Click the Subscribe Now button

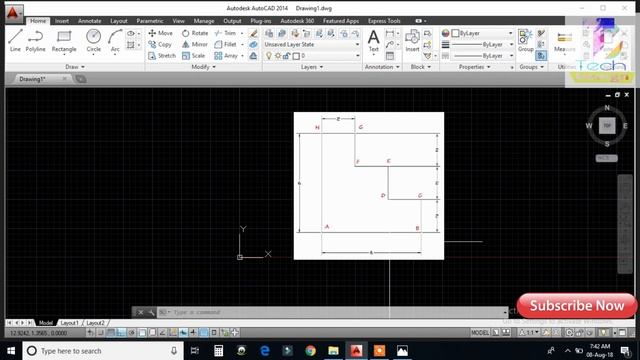tap(577, 305)
